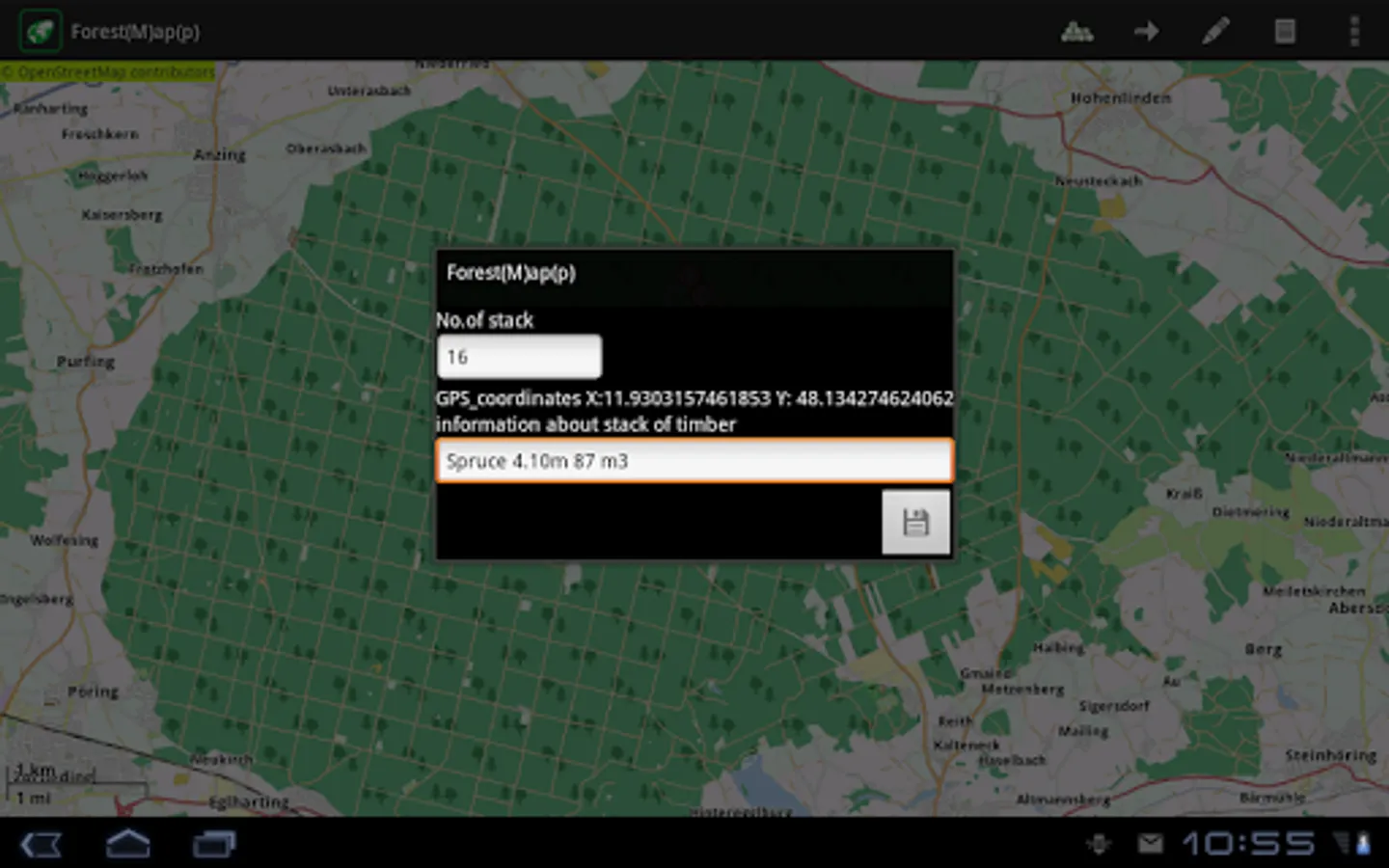Tap the right arrow icon in action bar
Image resolution: width=1389 pixels, height=868 pixels.
point(1146,32)
